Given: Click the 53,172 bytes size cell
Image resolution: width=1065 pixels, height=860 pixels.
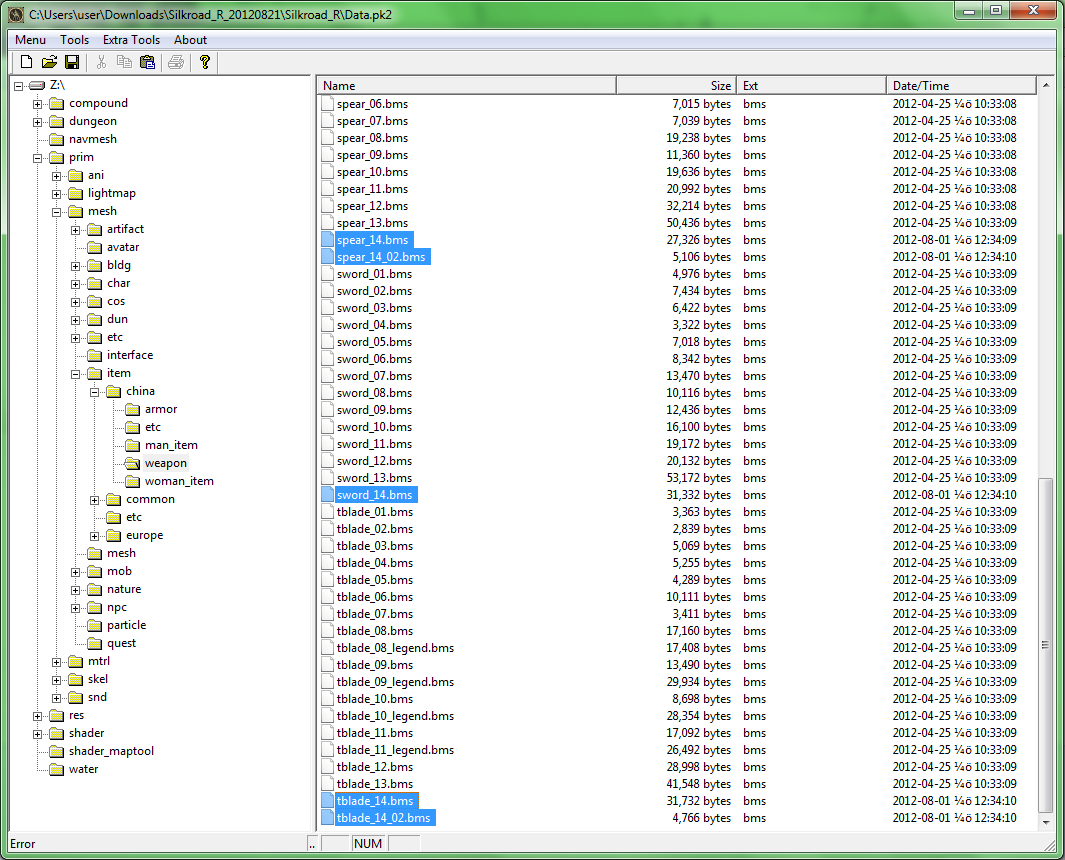Looking at the screenshot, I should pyautogui.click(x=698, y=478).
